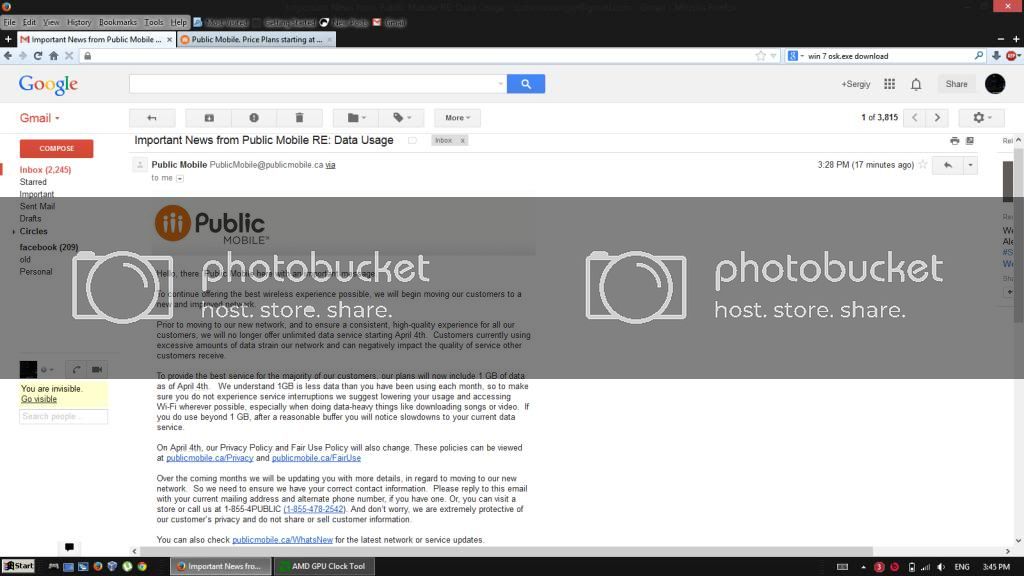Image resolution: width=1024 pixels, height=576 pixels.
Task: Open the search engine selector dropdown
Action: click(795, 56)
